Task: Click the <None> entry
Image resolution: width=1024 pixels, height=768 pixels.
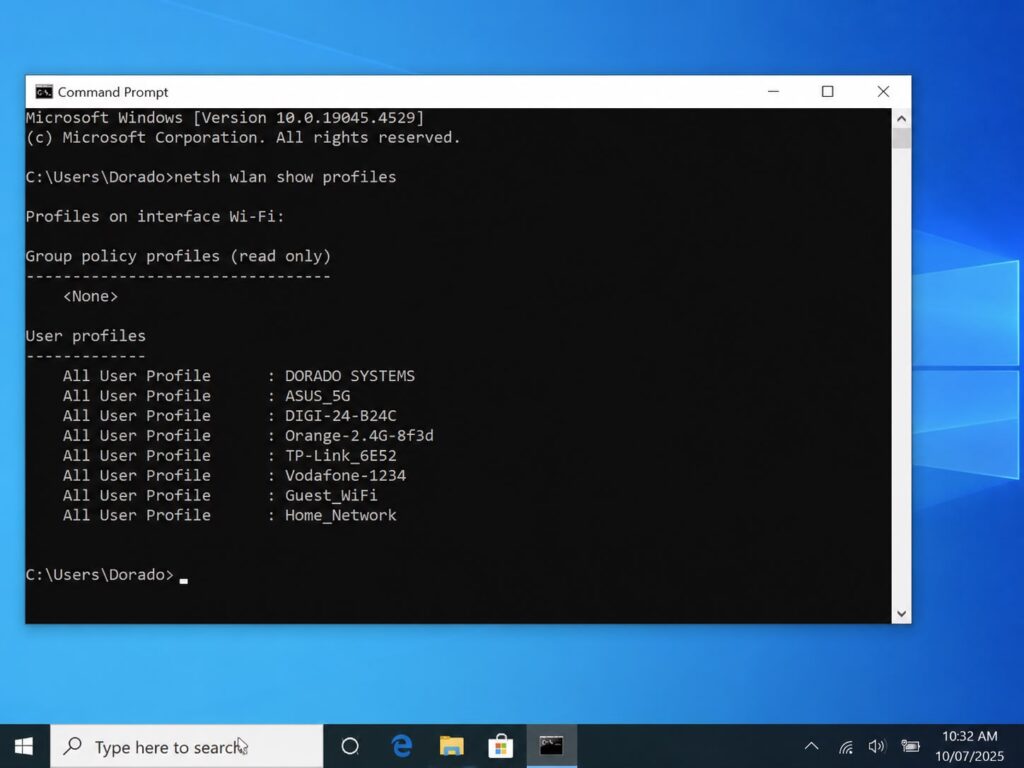Action: [x=90, y=296]
